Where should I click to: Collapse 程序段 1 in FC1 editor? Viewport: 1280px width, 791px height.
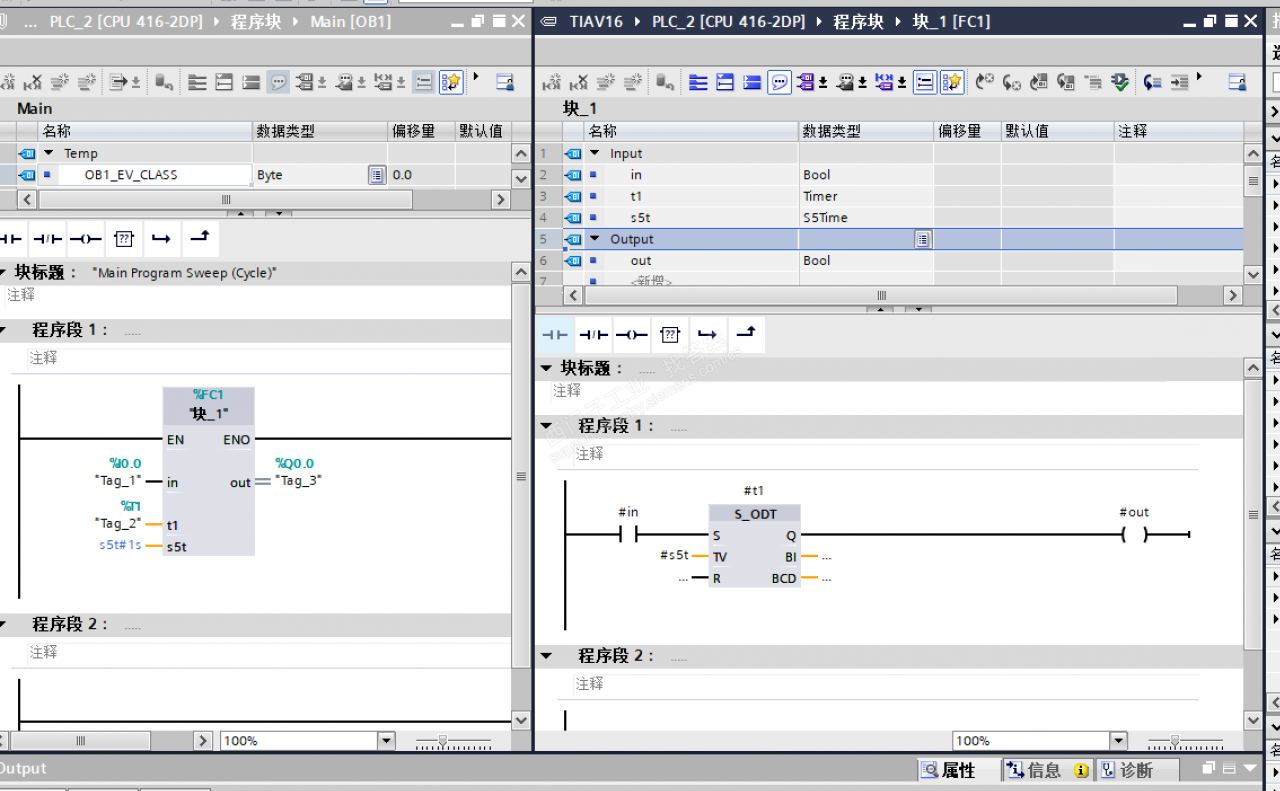click(546, 425)
